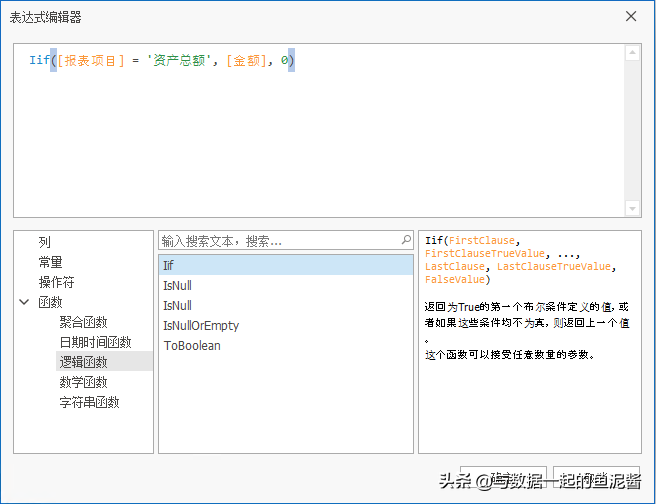
Task: Collapse the 函数 tree node chevron
Action: [x=24, y=302]
